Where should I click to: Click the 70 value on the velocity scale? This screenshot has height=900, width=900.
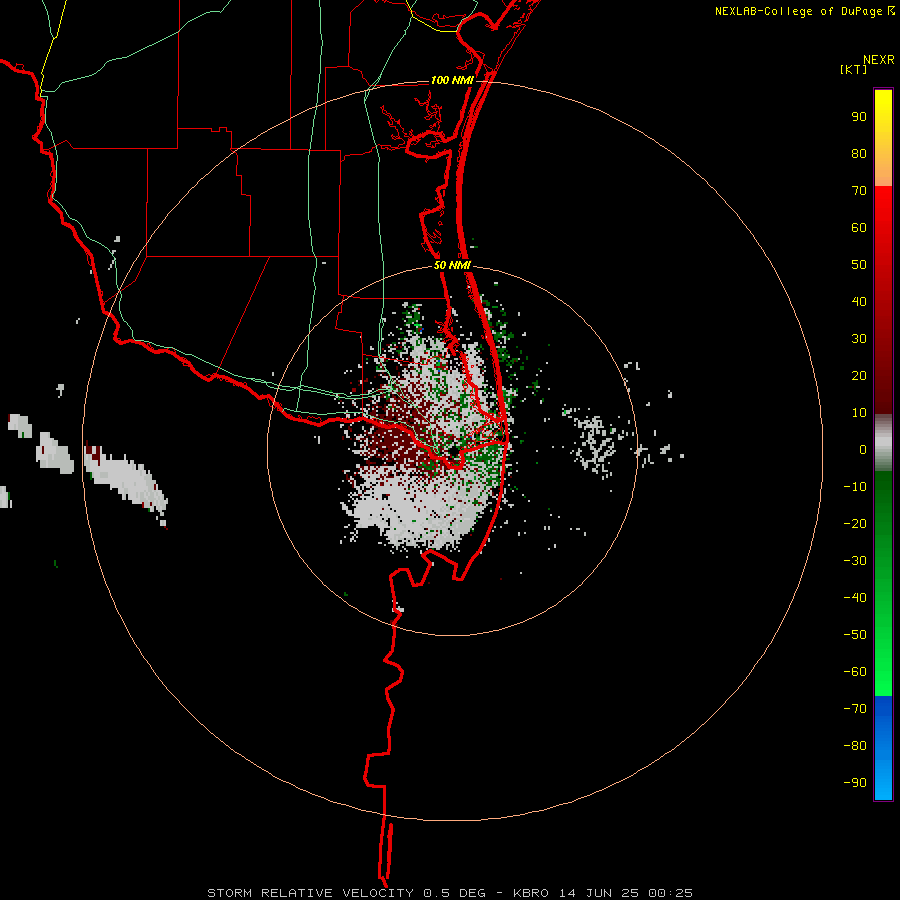click(859, 191)
